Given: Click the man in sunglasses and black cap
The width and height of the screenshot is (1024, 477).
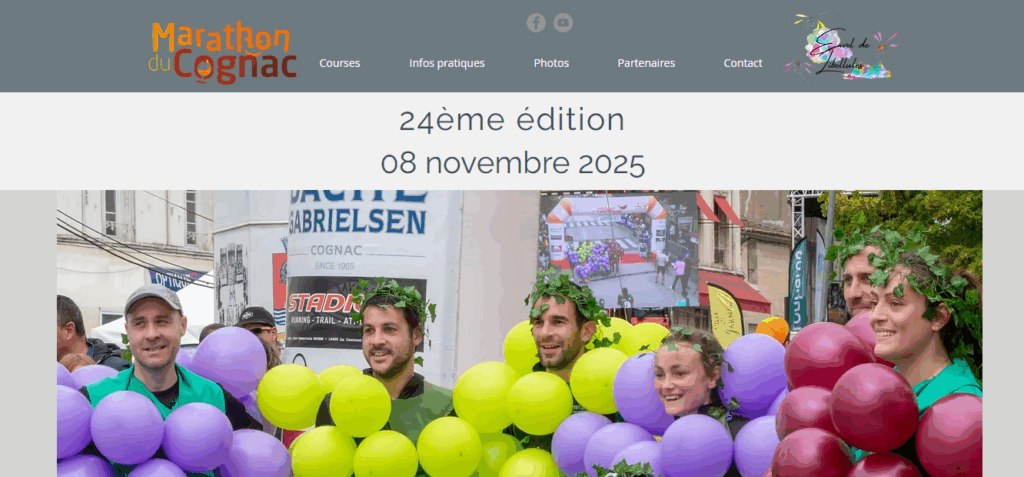Looking at the screenshot, I should coord(260,327).
